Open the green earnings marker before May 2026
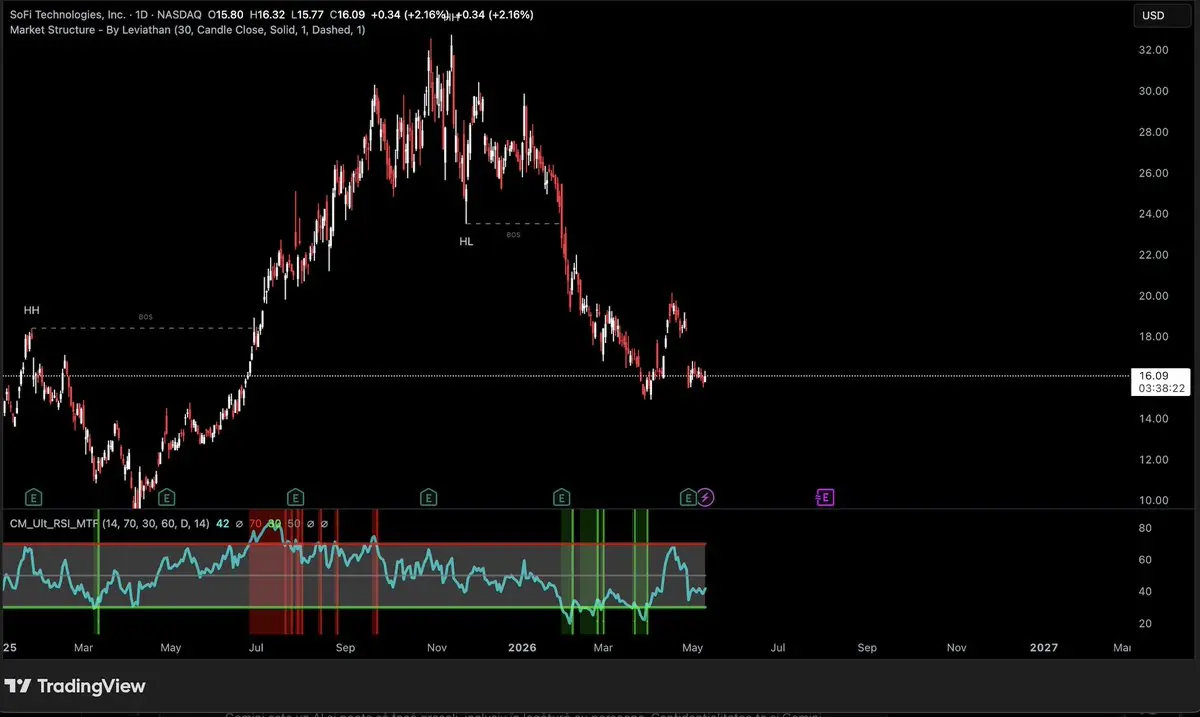 click(688, 496)
